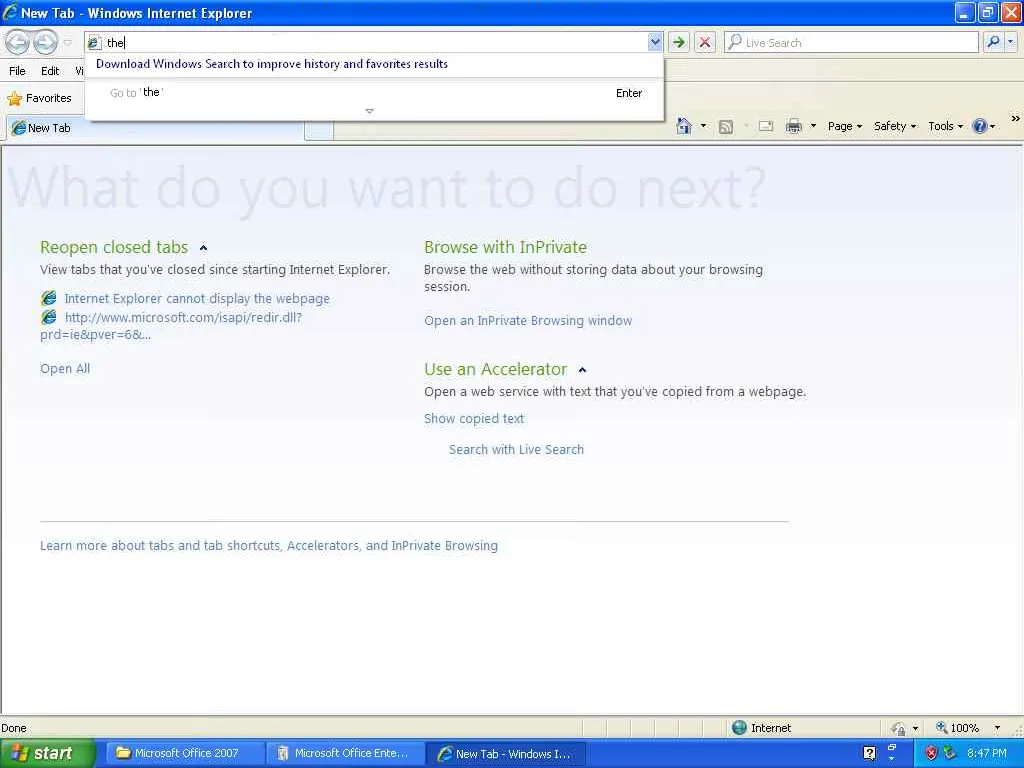Reopen microsoft.com redir.dll closed tab link

point(171,326)
